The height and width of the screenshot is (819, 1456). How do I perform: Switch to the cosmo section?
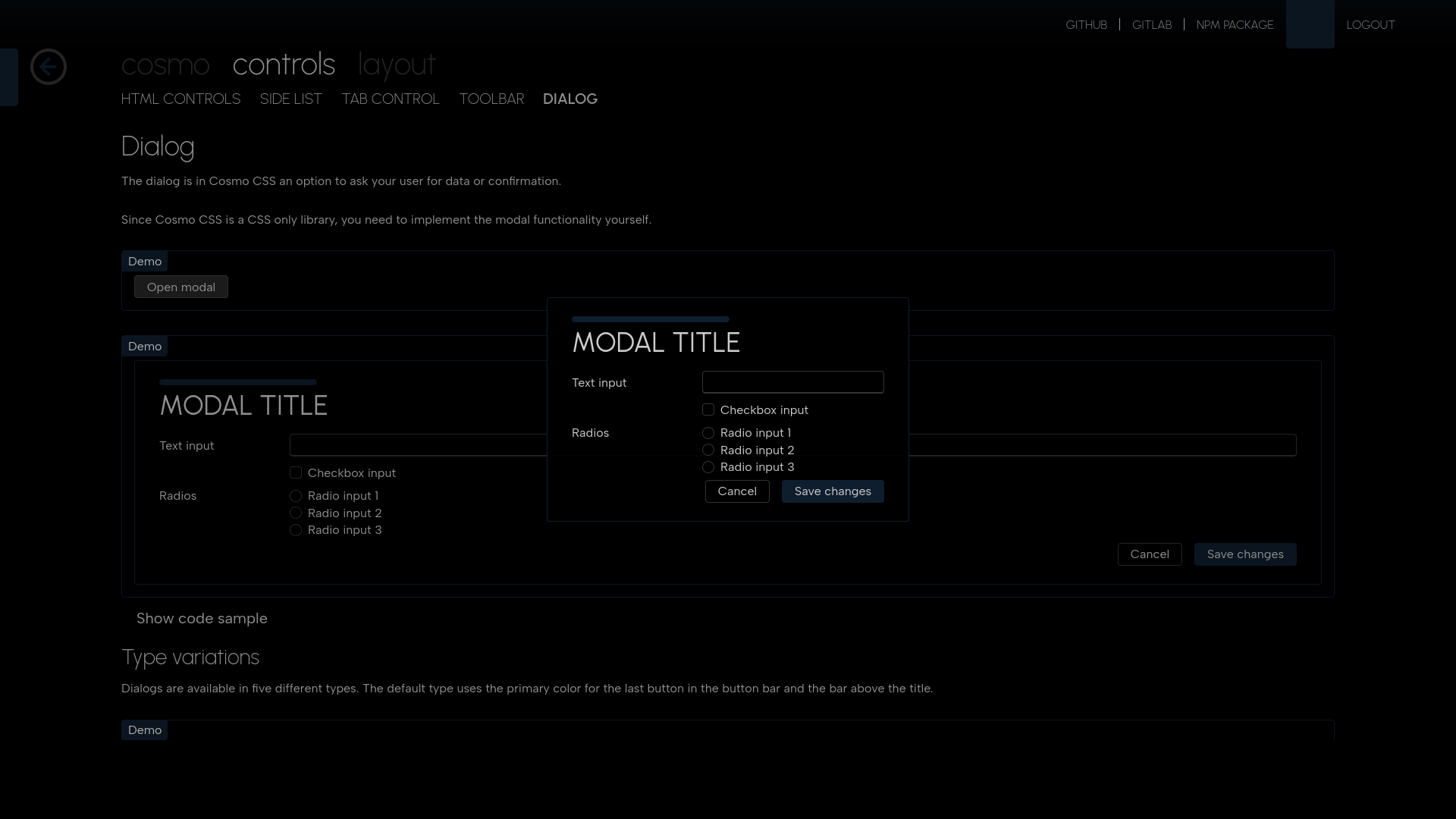(x=165, y=64)
